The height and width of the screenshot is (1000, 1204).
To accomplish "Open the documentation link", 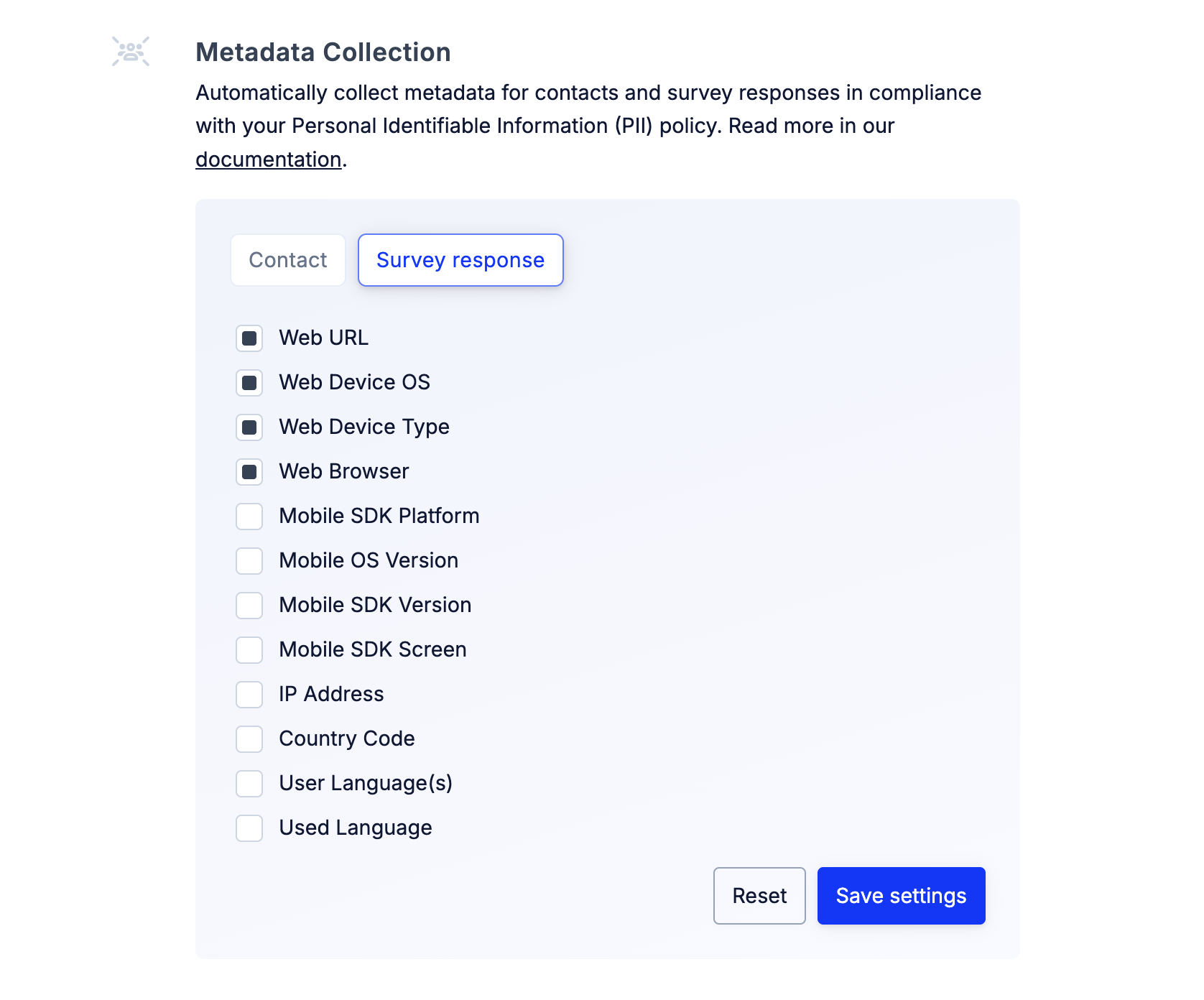I will tap(269, 159).
